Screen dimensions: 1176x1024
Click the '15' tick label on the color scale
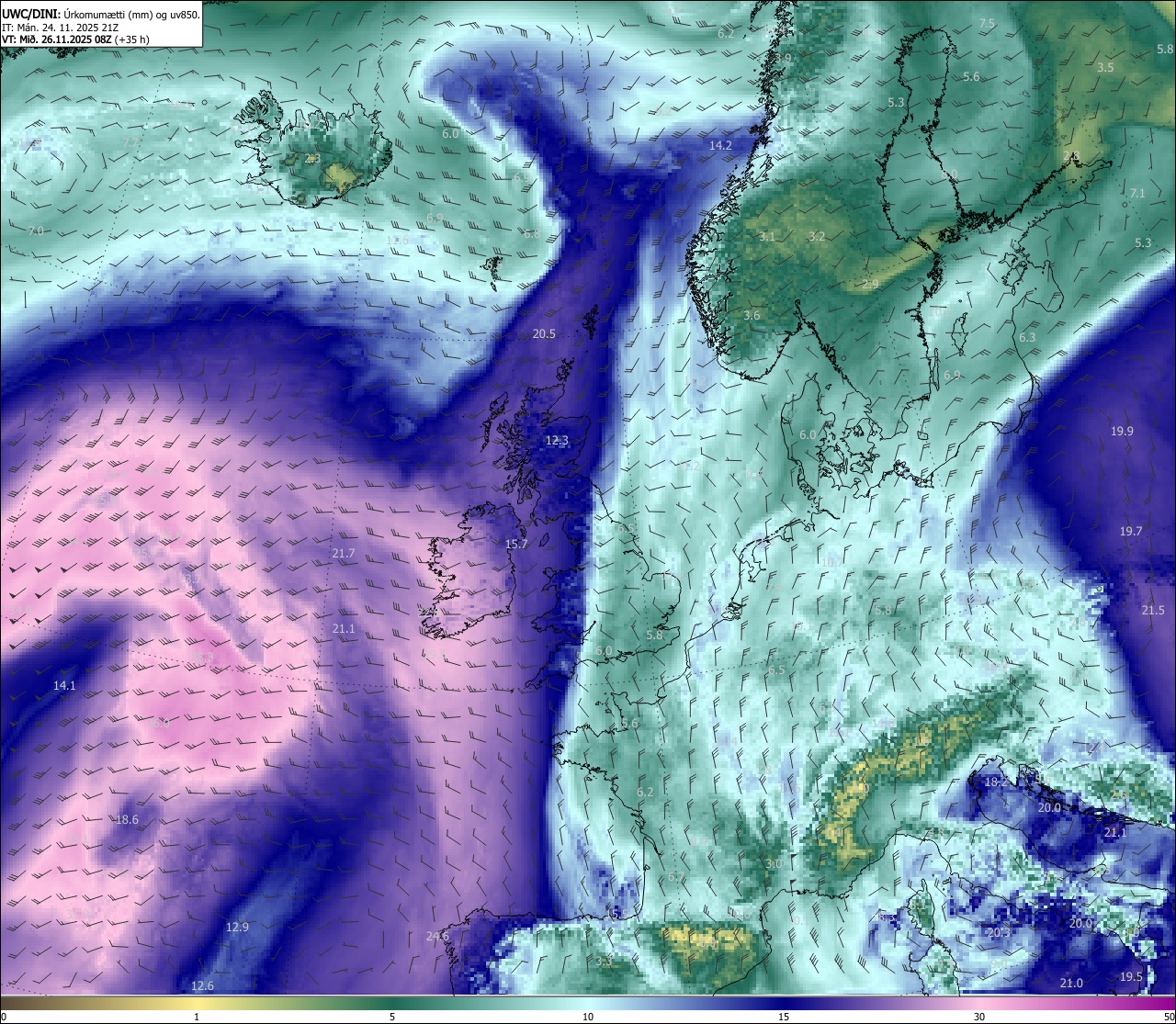click(784, 1016)
